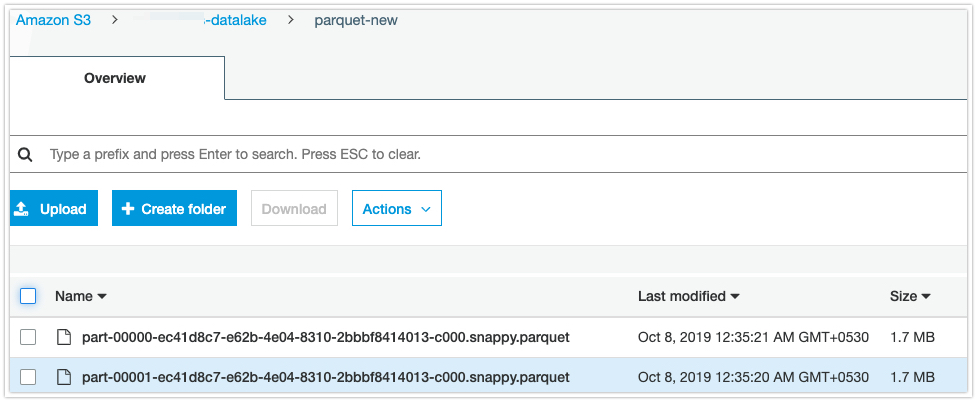Click the file icon for part-00000 parquet
The height and width of the screenshot is (402, 977).
click(x=62, y=338)
